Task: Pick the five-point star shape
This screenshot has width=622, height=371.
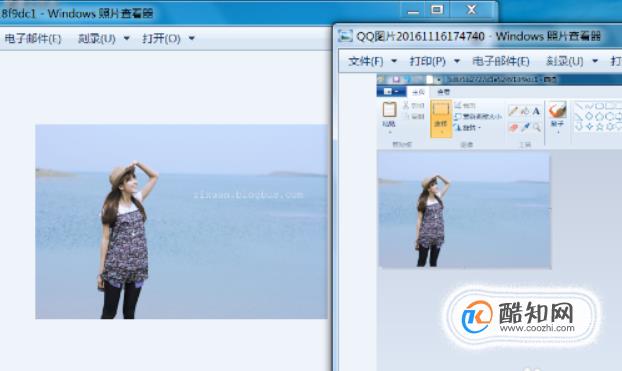Action: [599, 127]
